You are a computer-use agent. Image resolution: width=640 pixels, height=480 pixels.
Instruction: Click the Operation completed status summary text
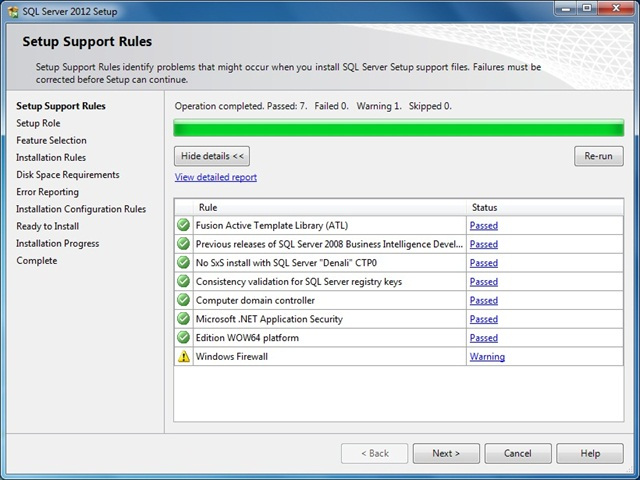(313, 106)
